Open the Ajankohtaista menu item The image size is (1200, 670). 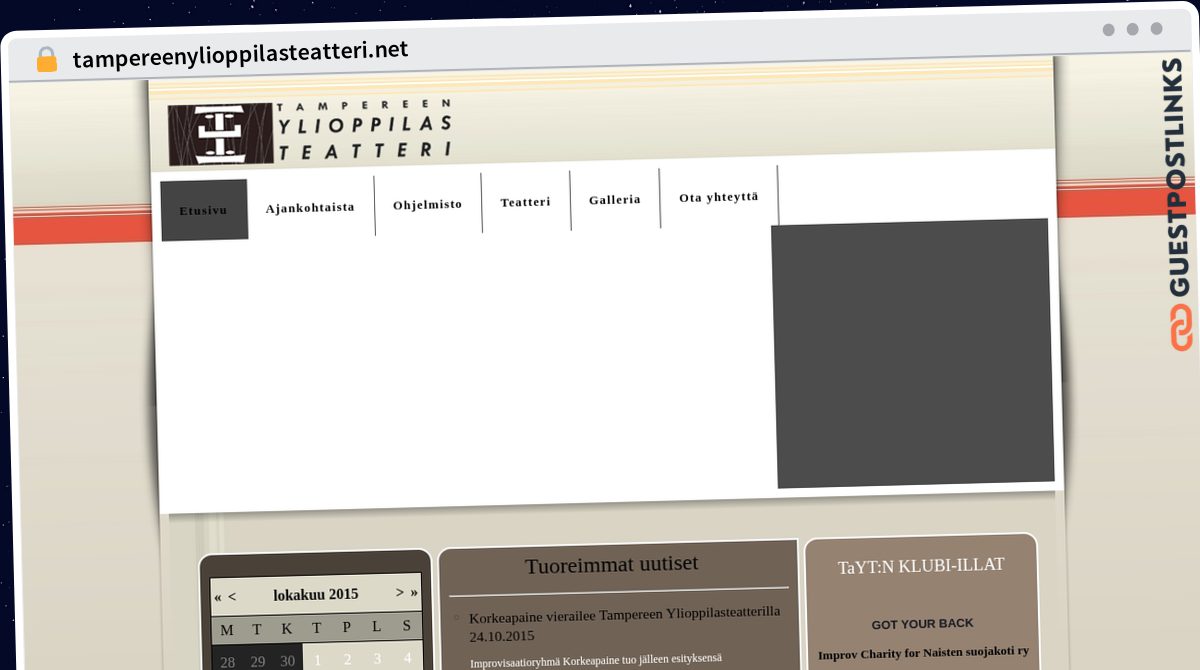[x=310, y=208]
